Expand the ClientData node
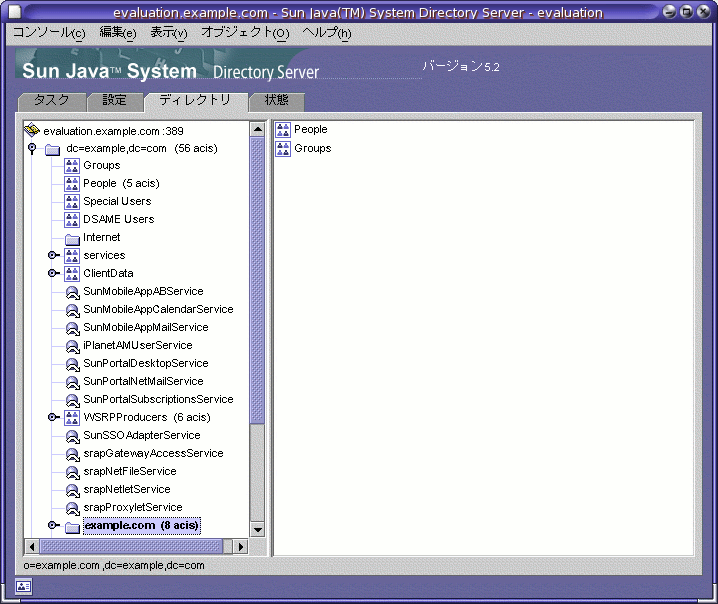This screenshot has width=718, height=604. (x=54, y=273)
